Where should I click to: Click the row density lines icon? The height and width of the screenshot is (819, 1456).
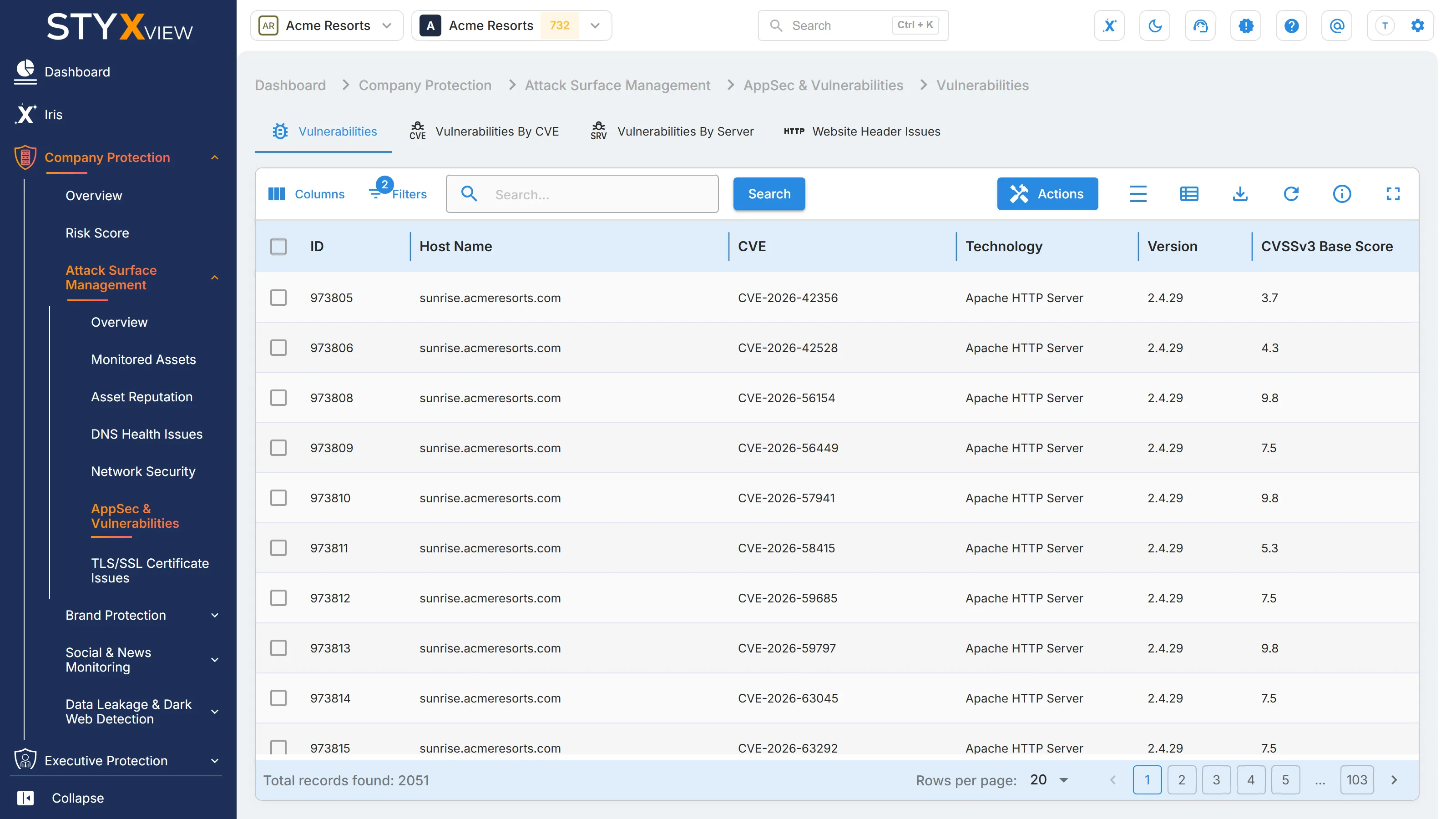coord(1138,194)
